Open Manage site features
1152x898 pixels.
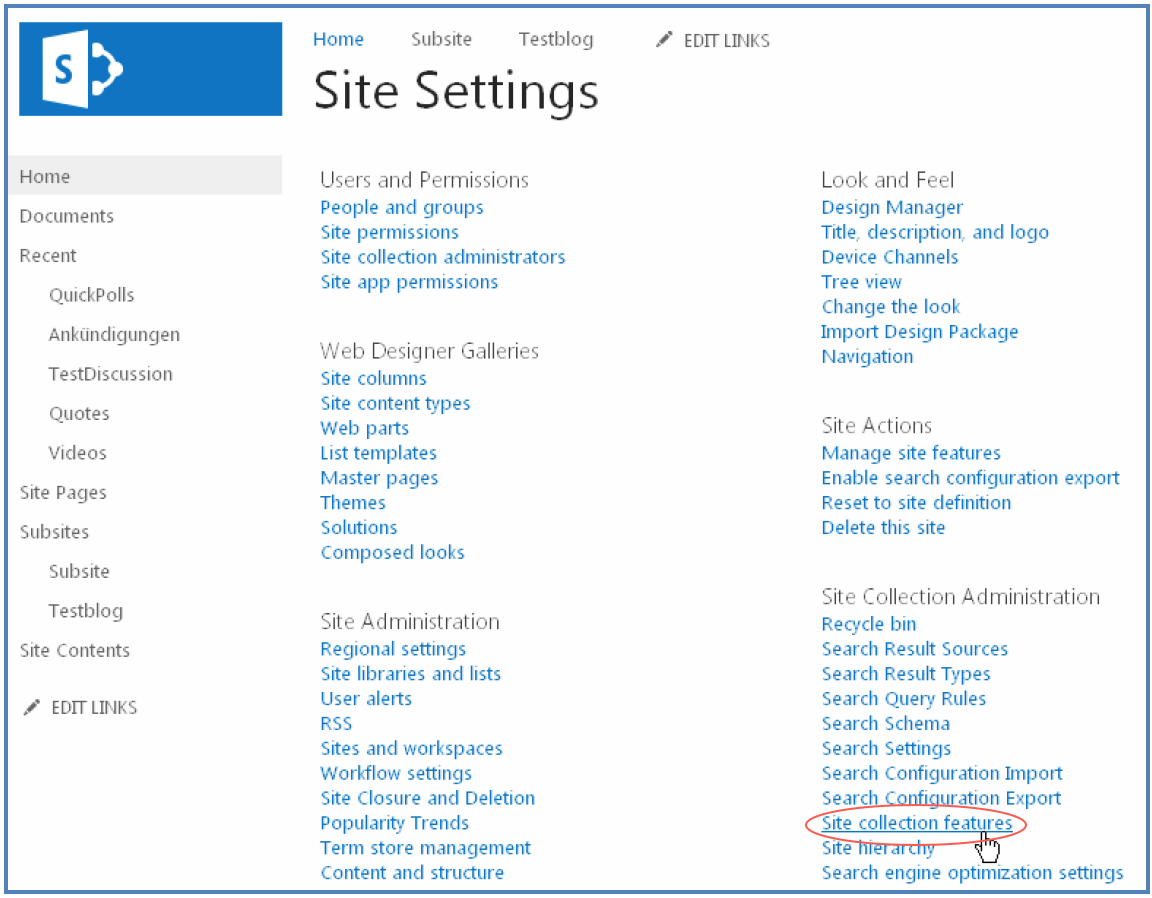click(910, 454)
